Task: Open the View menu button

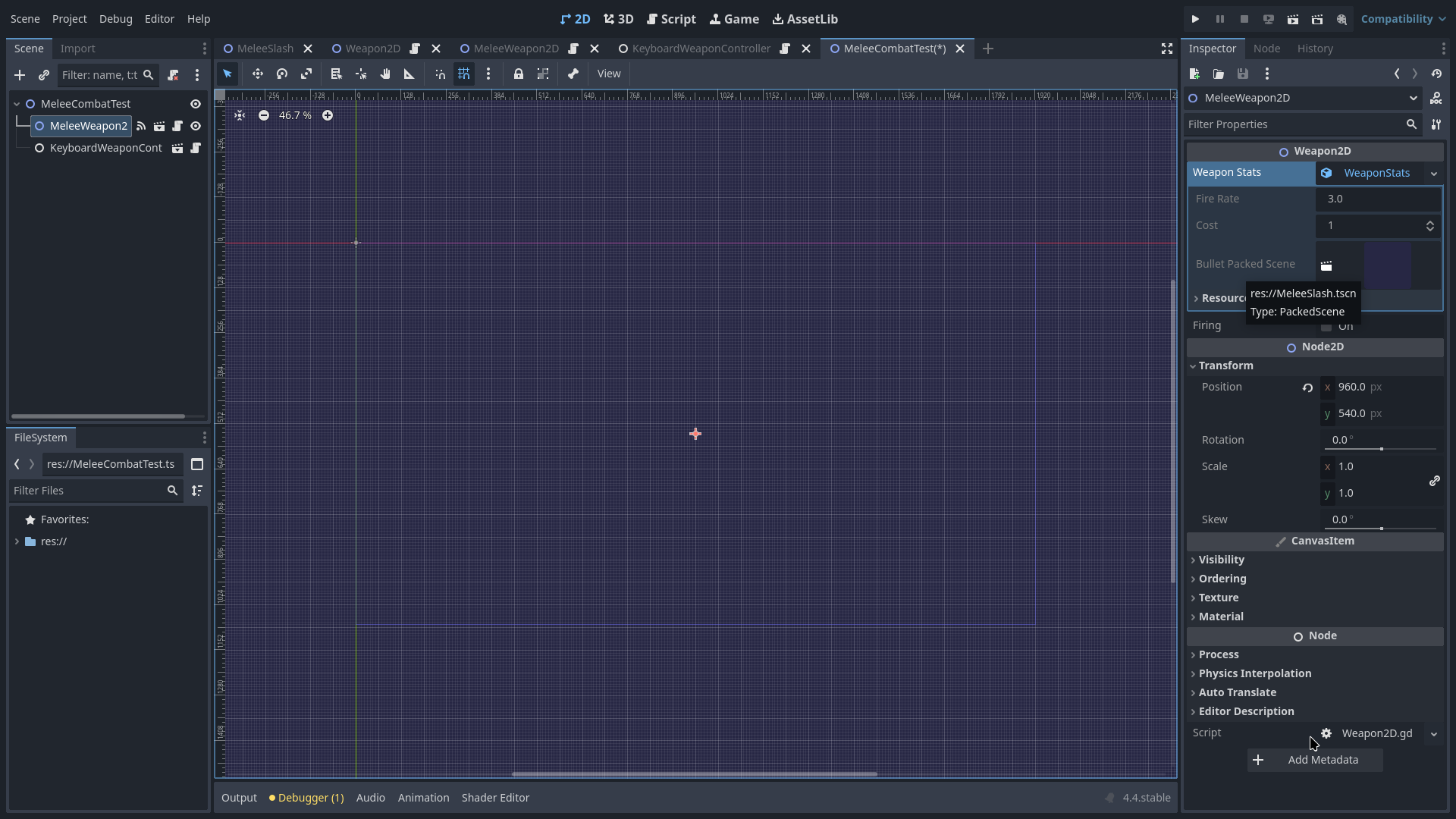Action: [x=608, y=74]
